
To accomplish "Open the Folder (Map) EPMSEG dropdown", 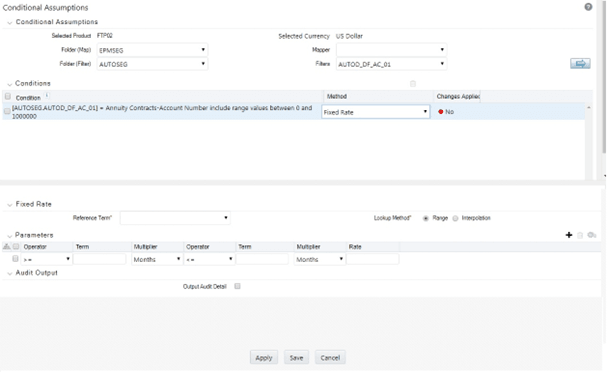I will [x=152, y=50].
